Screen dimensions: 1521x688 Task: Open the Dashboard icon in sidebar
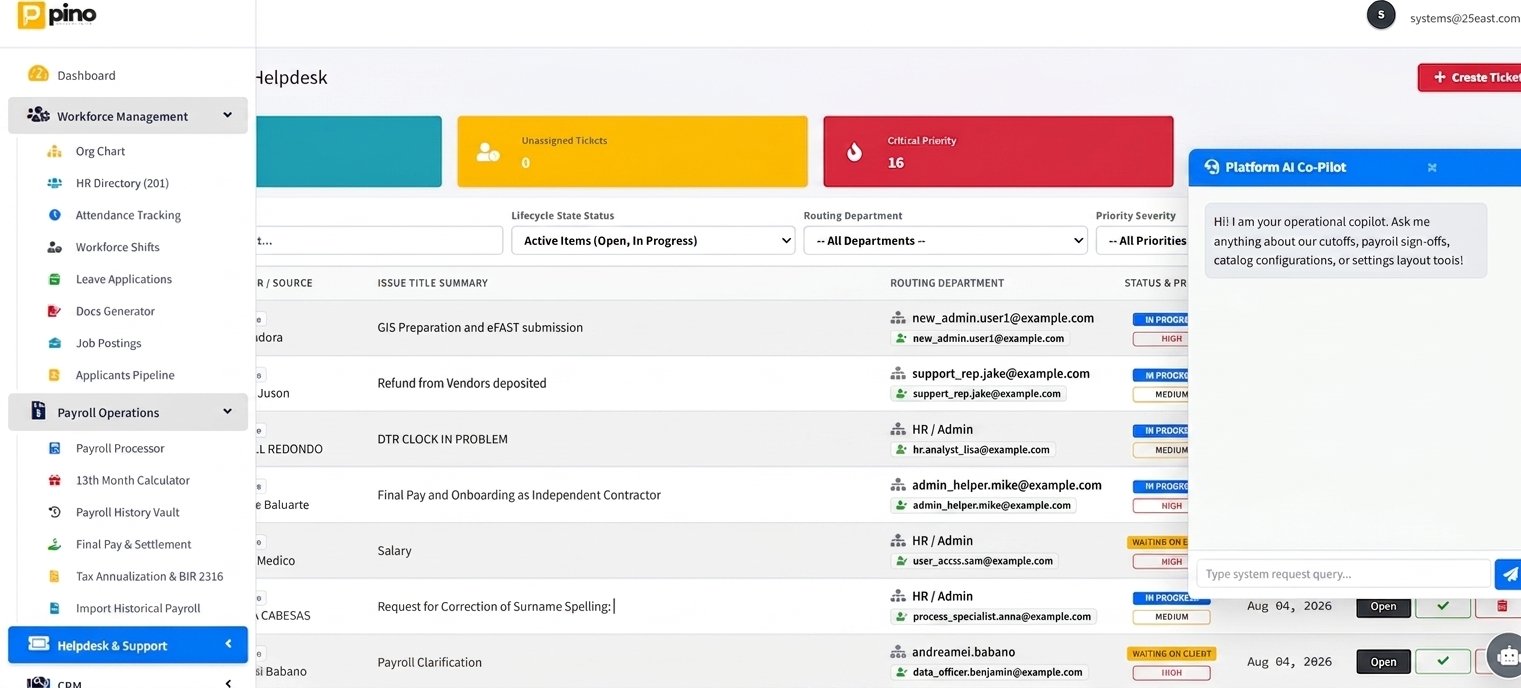[38, 74]
